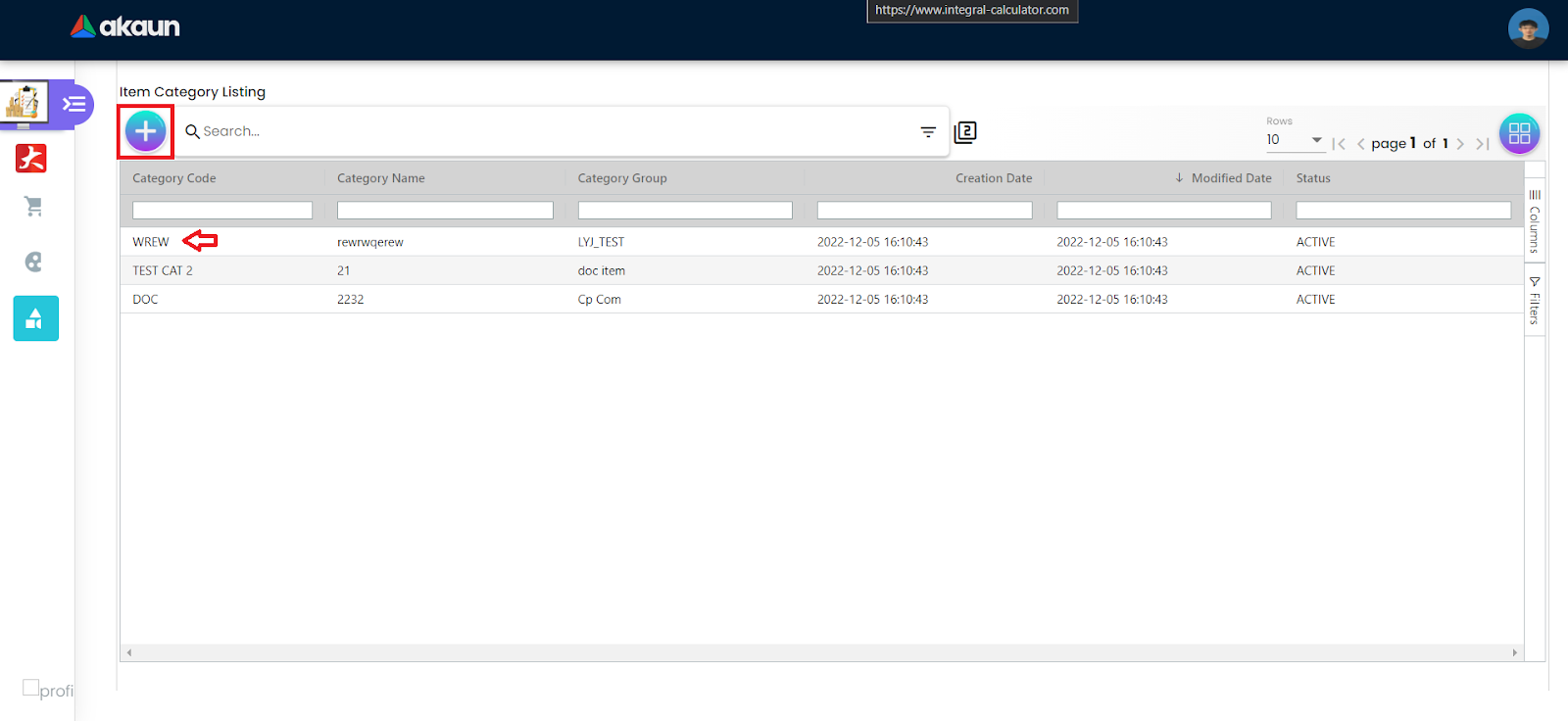Open the Rows per page dropdown
1568x721 pixels.
(1295, 140)
